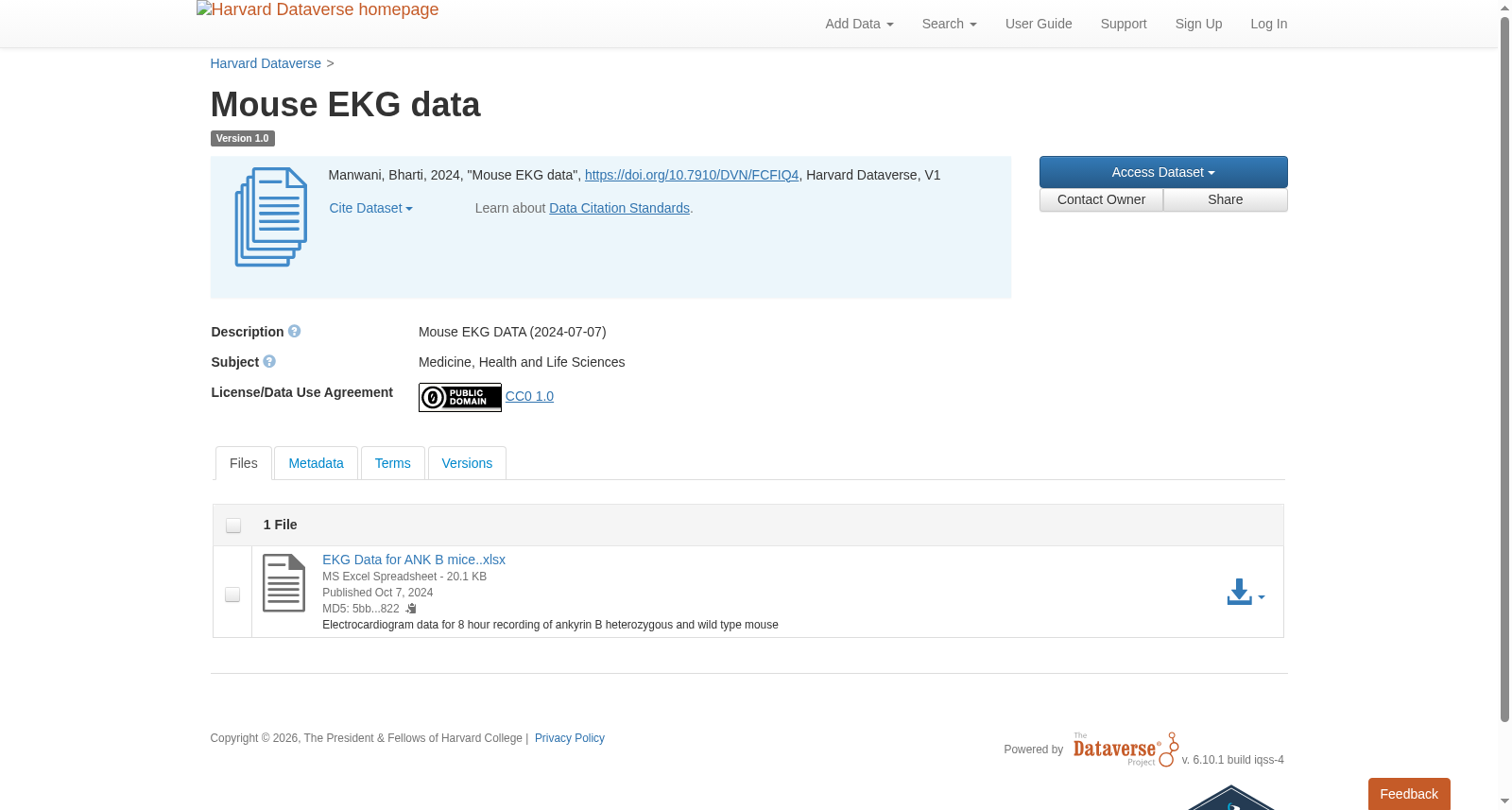This screenshot has height=810, width=1512.
Task: Switch to the Files tab
Action: [x=244, y=463]
